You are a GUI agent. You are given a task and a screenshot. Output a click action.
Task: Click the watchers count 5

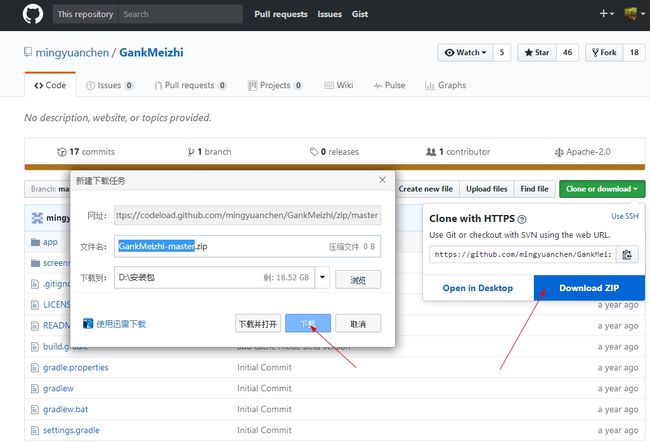tap(502, 53)
